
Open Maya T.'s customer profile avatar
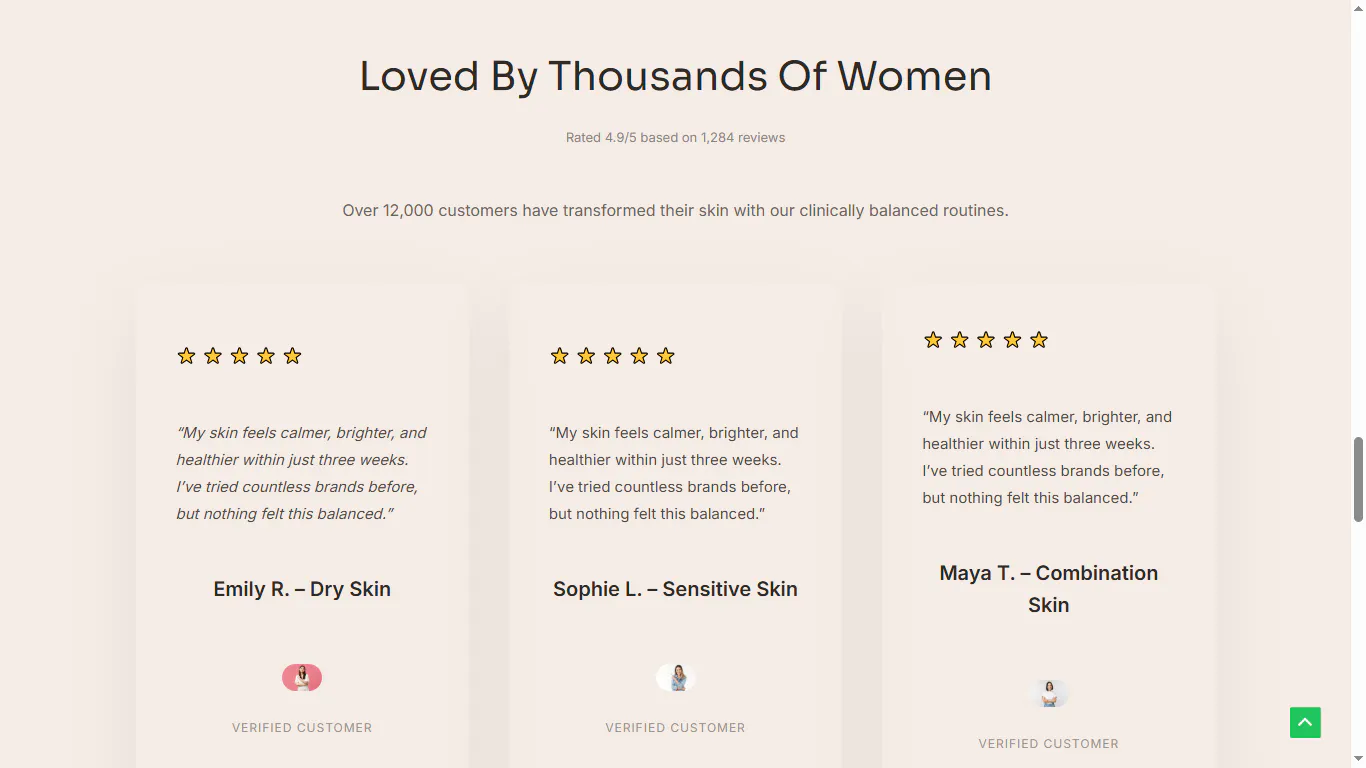pos(1049,691)
